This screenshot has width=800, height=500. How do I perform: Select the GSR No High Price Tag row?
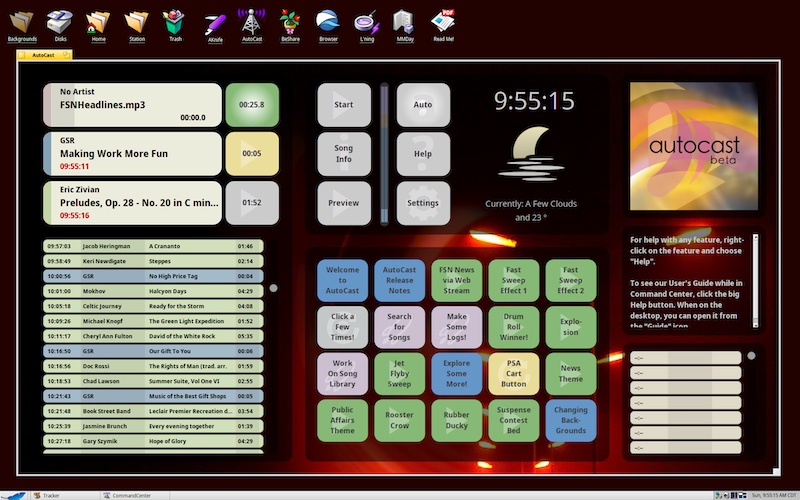pyautogui.click(x=153, y=276)
